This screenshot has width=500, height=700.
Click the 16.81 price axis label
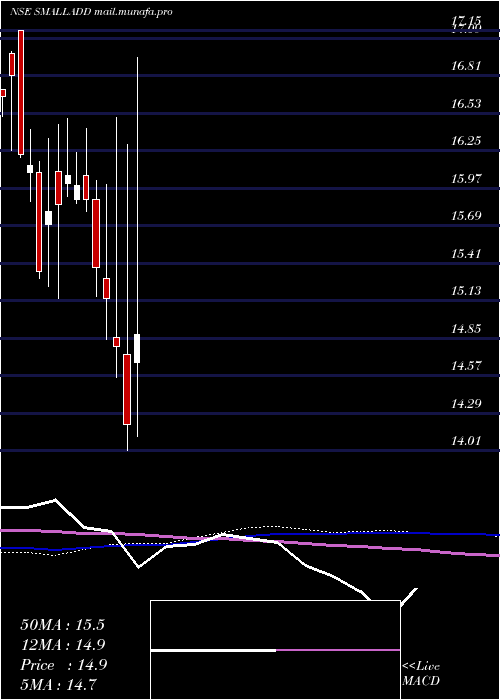tap(466, 66)
